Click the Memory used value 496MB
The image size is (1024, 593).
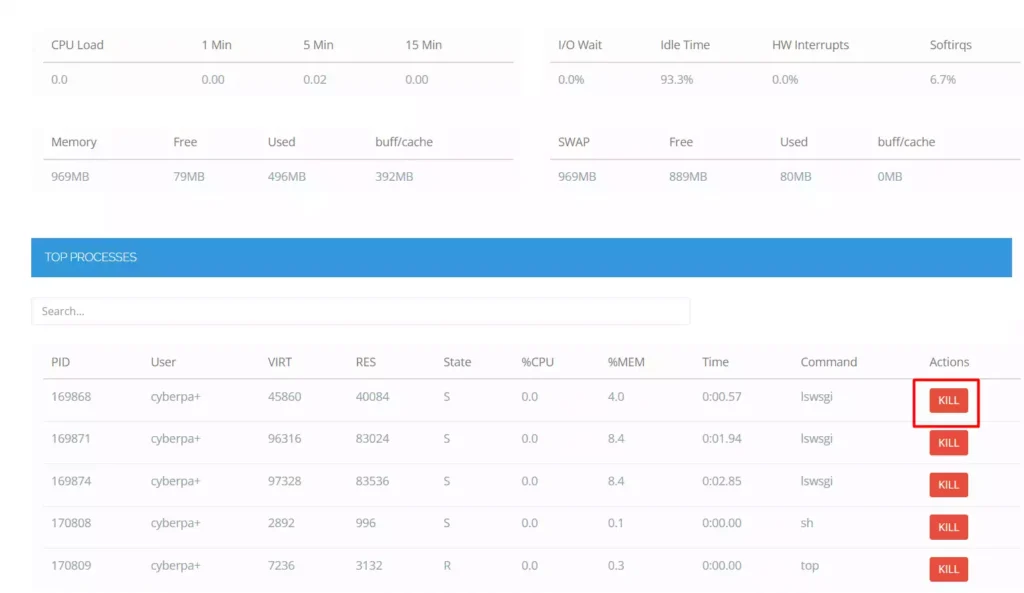click(x=287, y=176)
